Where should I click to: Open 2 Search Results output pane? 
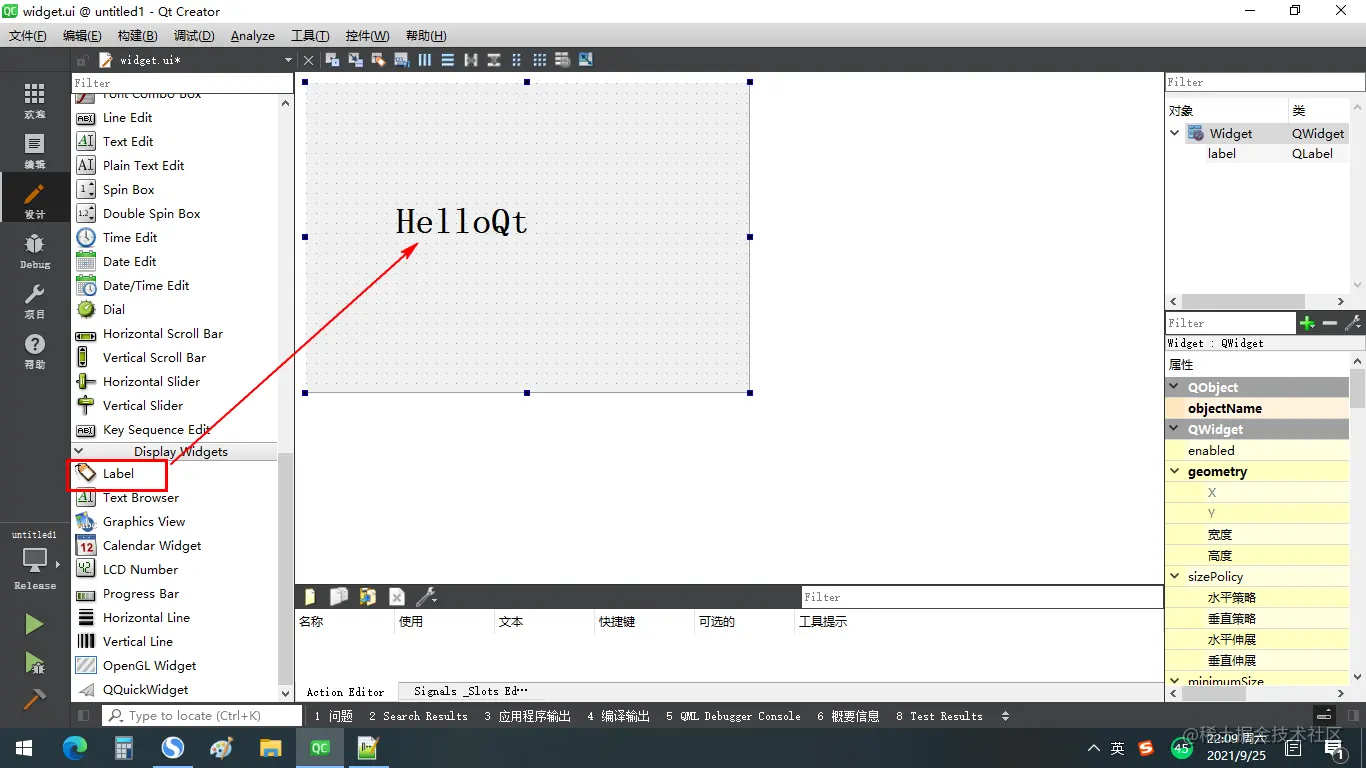click(418, 716)
